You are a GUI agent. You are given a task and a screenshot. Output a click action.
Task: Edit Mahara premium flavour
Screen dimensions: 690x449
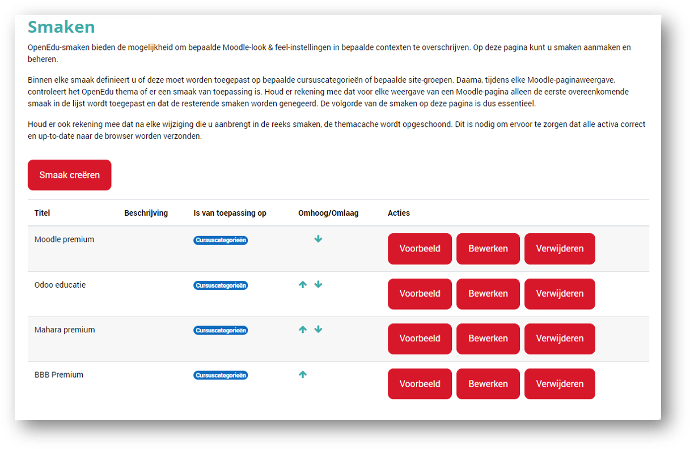pos(489,339)
